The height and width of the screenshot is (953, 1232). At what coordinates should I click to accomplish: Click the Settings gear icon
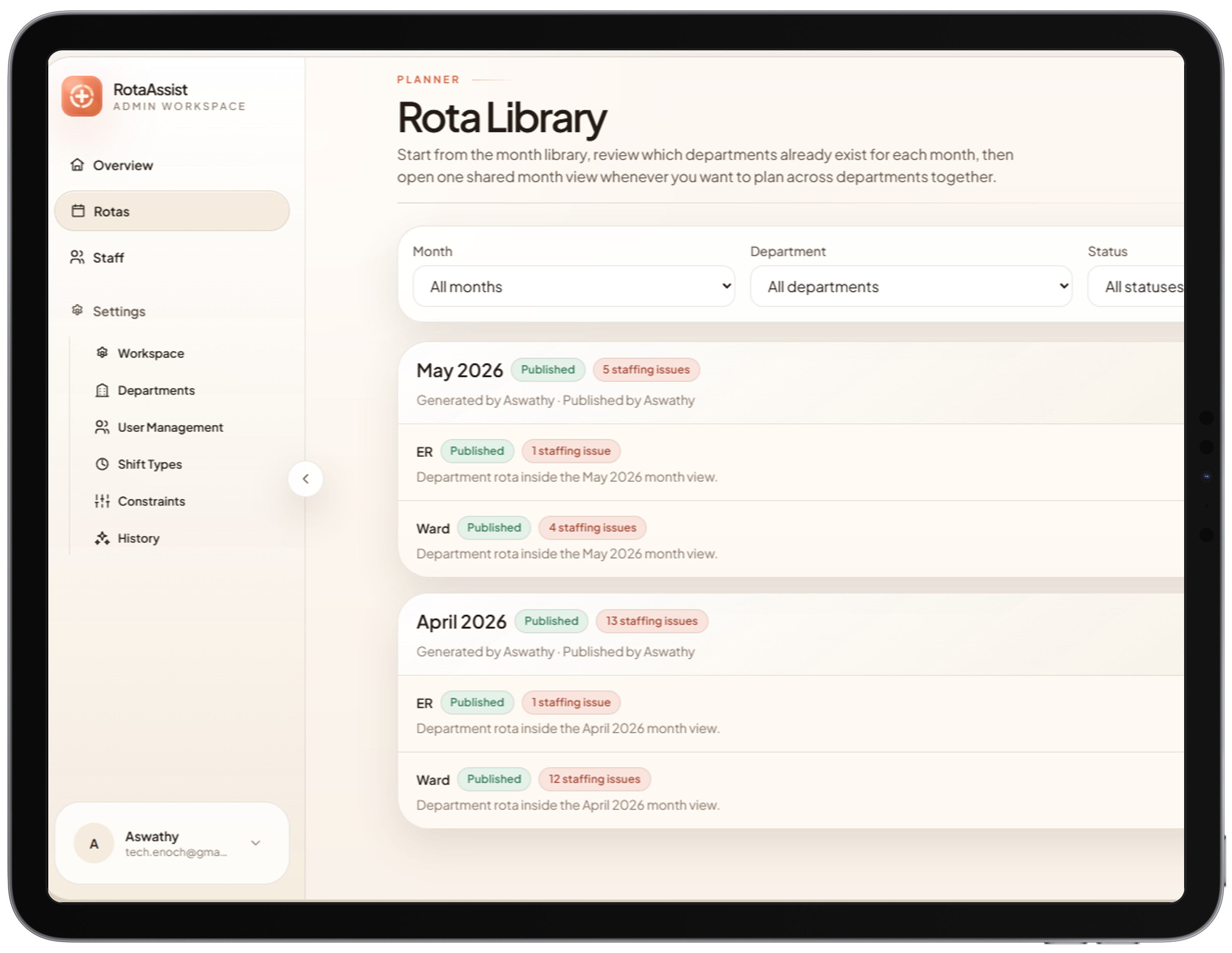coord(77,310)
